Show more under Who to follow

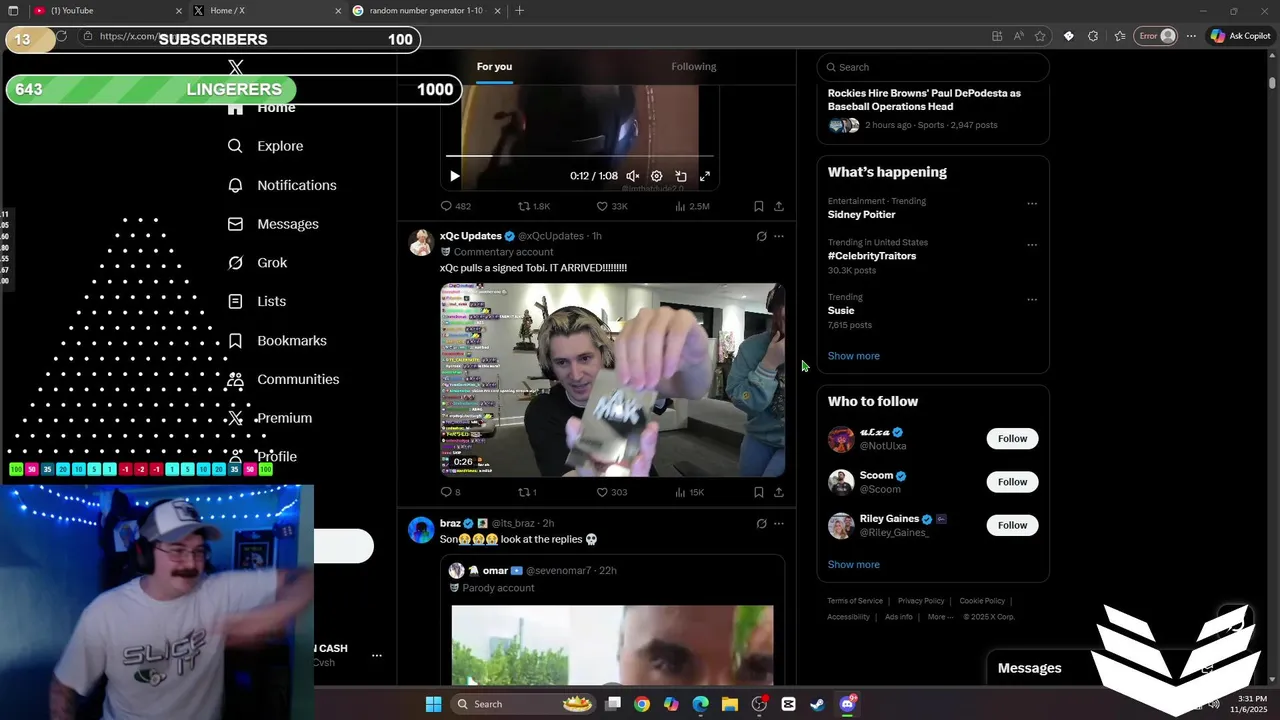point(853,565)
